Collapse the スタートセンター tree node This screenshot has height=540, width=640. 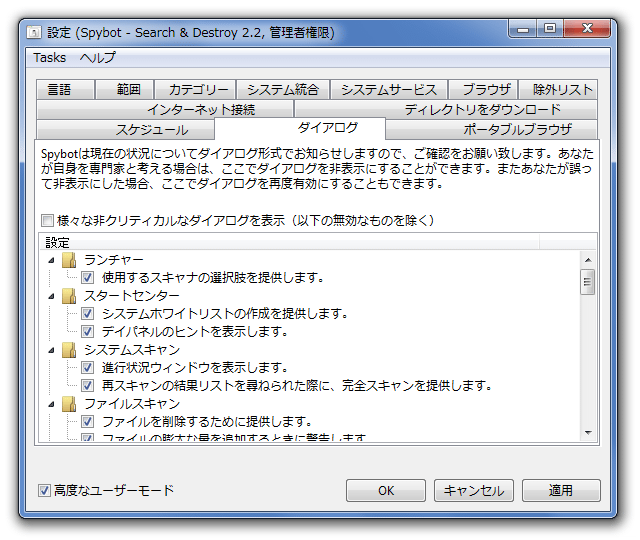click(51, 296)
